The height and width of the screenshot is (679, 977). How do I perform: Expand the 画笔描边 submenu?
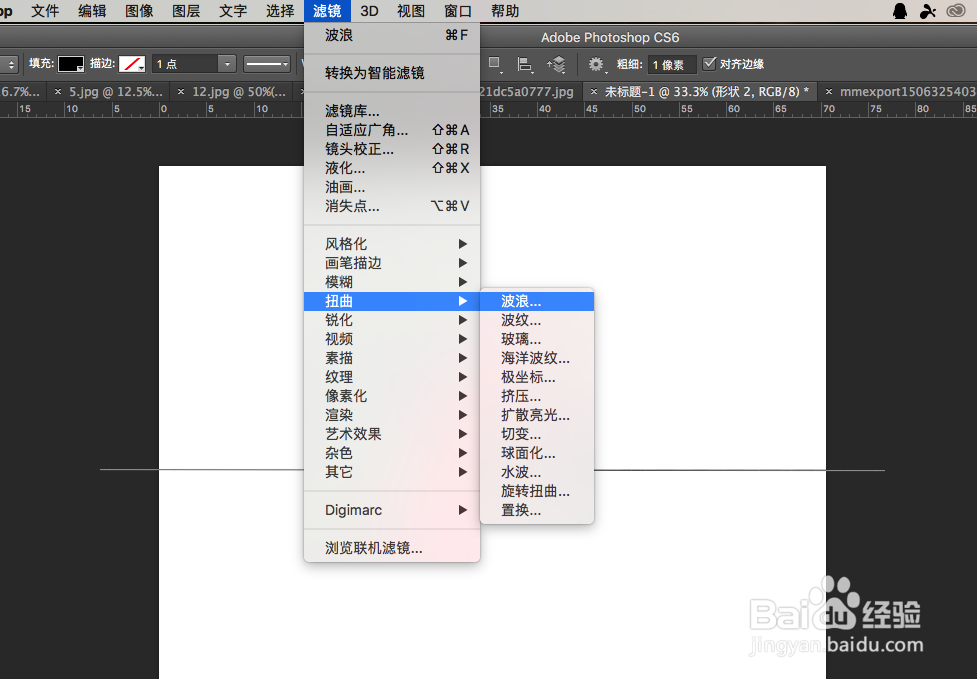click(x=392, y=263)
